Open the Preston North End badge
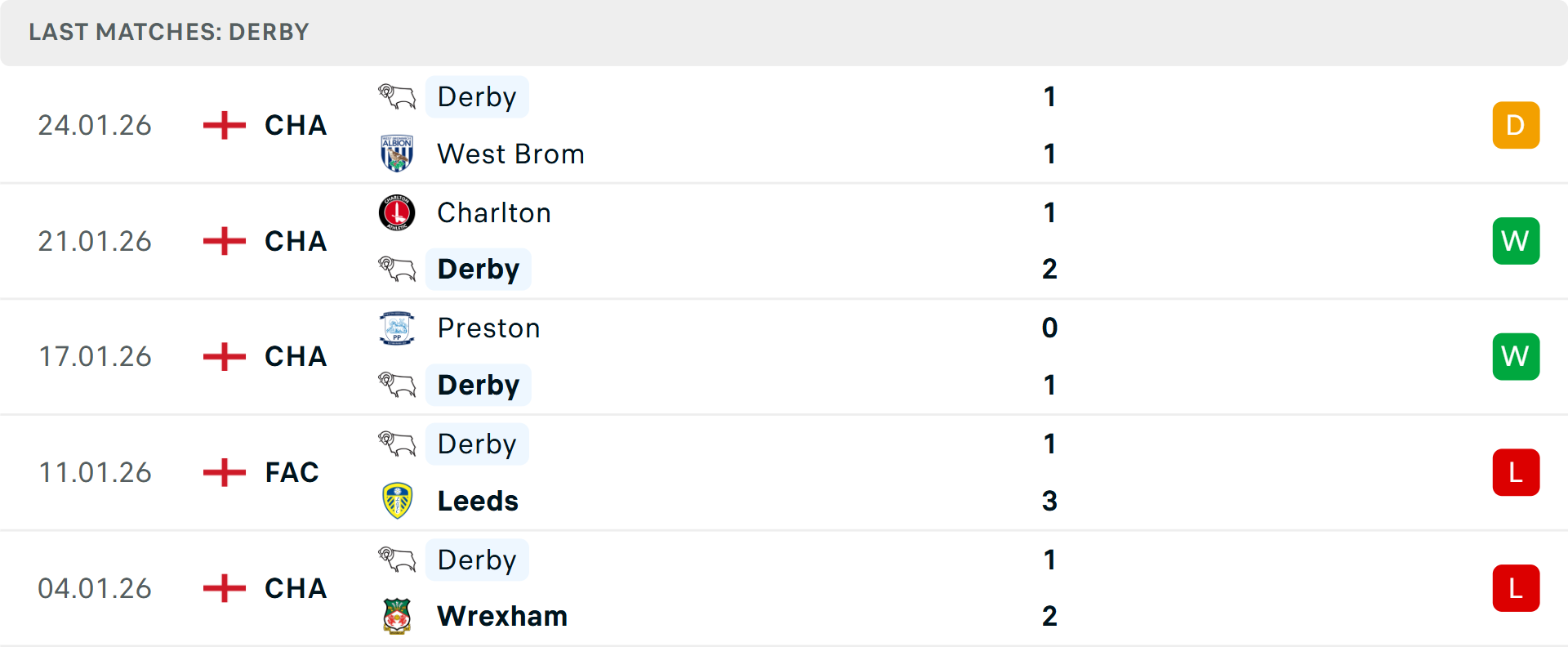 pyautogui.click(x=395, y=328)
